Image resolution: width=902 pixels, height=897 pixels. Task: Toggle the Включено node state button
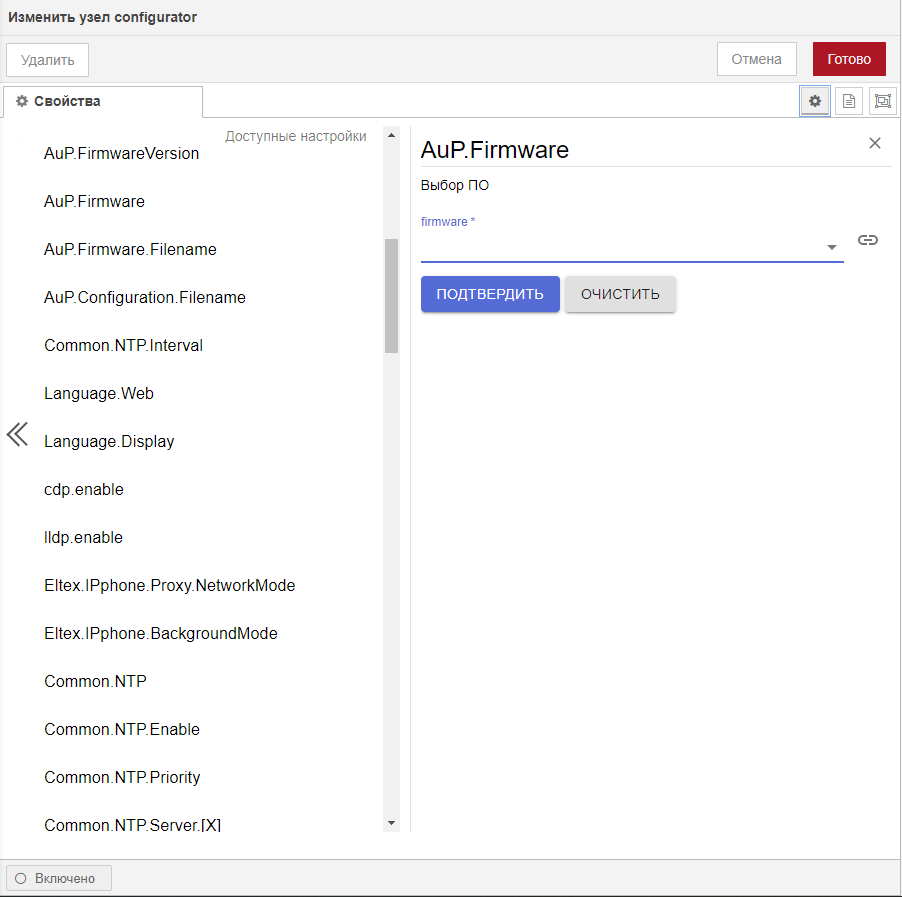click(59, 878)
